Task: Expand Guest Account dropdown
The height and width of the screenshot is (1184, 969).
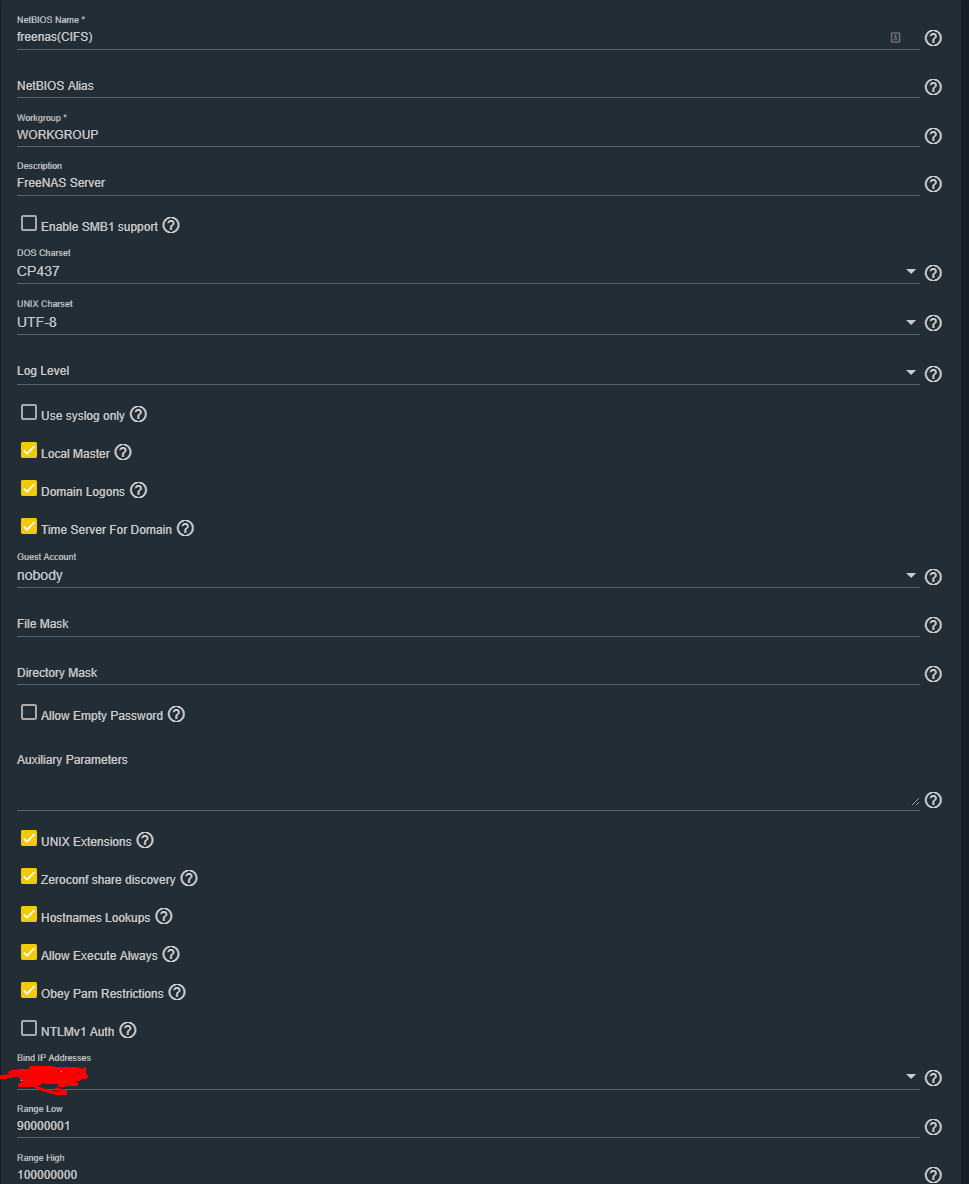Action: tap(910, 576)
